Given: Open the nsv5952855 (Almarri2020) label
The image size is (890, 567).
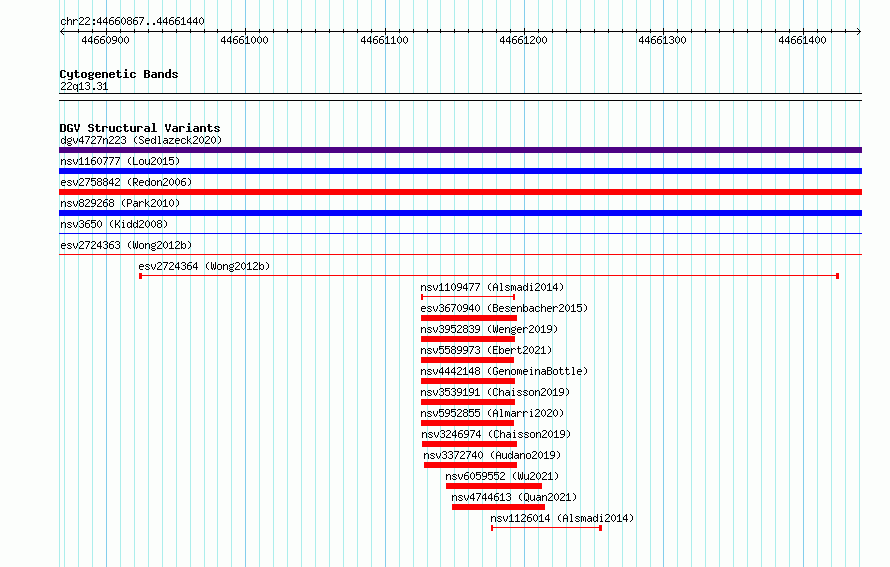Looking at the screenshot, I should click(x=492, y=413).
